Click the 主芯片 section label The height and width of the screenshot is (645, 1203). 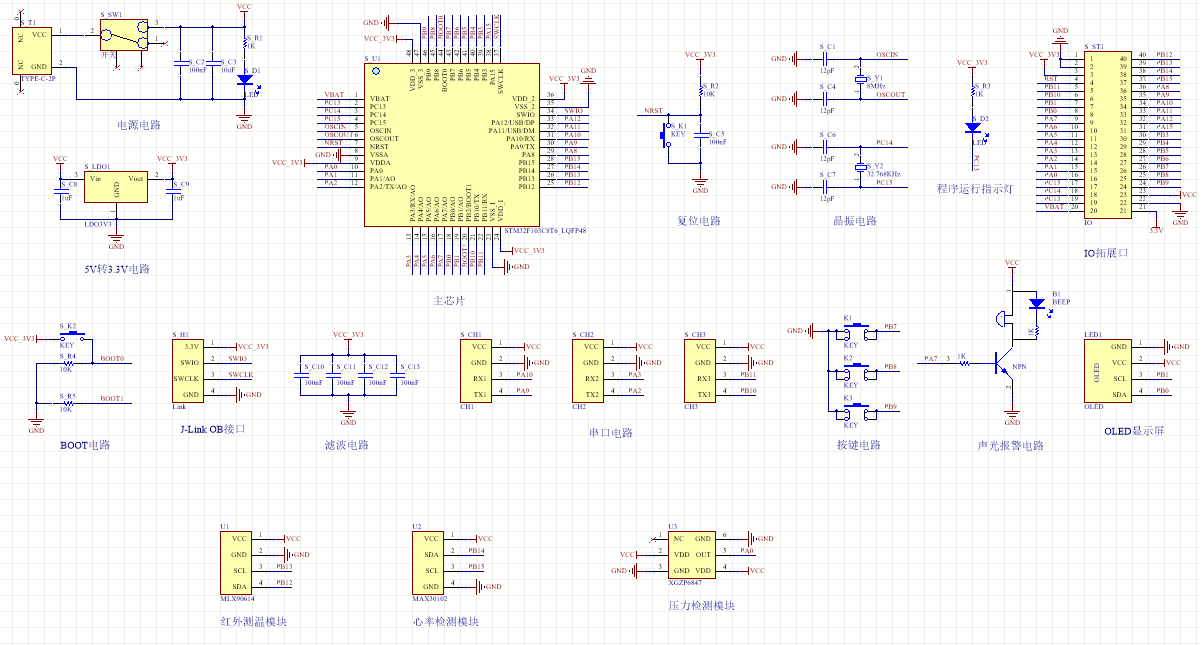tap(448, 300)
